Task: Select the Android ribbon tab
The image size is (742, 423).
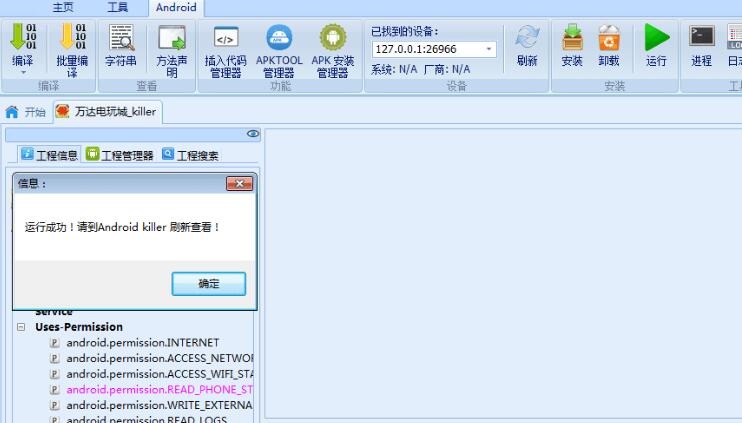Action: point(176,8)
